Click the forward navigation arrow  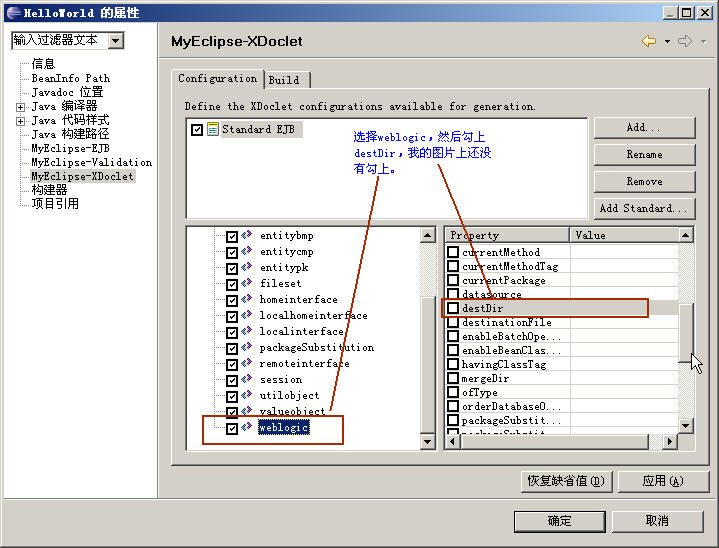click(685, 41)
